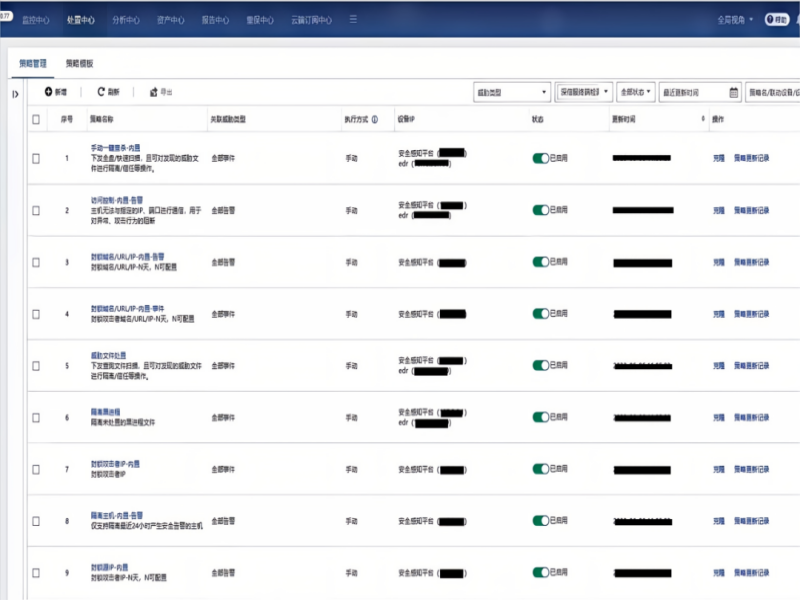Disable the 已启用 switch for row 7
This screenshot has height=600, width=800.
541,469
